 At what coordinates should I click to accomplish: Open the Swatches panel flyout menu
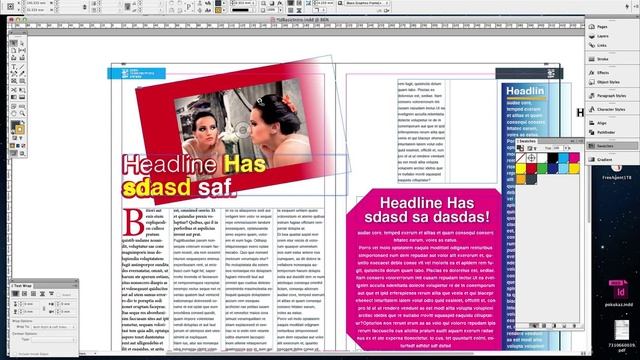tap(580, 141)
